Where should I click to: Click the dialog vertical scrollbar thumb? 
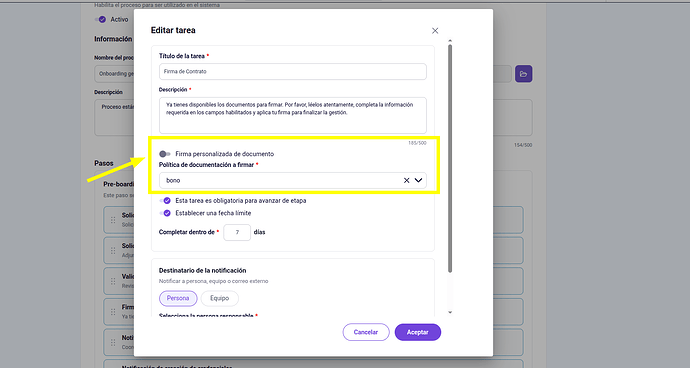pos(450,158)
